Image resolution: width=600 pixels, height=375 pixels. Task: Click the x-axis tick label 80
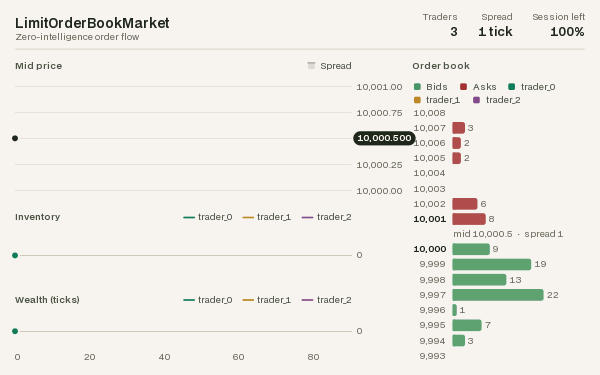click(313, 357)
